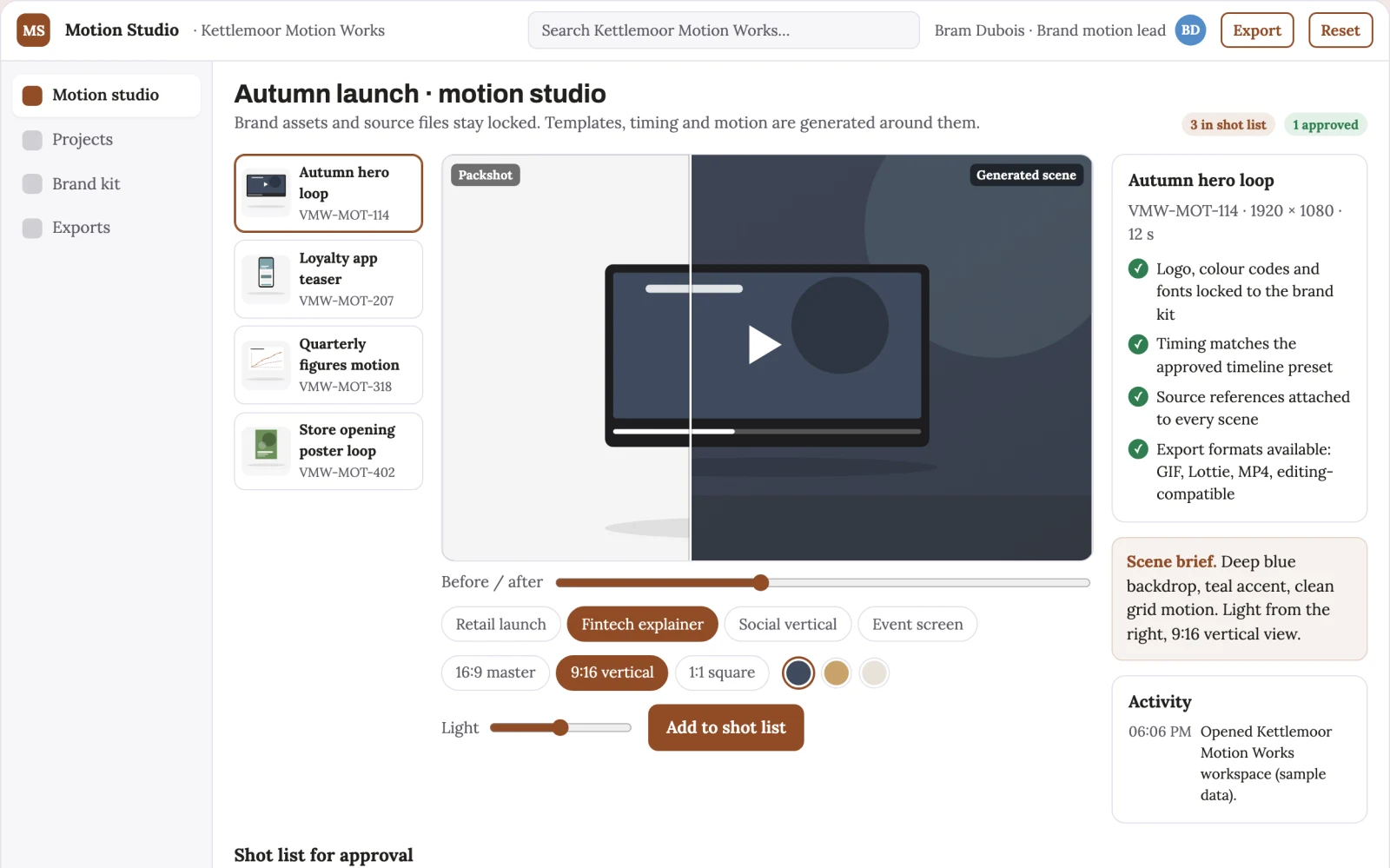Click Add to shot list button
Image resolution: width=1390 pixels, height=868 pixels.
click(725, 728)
